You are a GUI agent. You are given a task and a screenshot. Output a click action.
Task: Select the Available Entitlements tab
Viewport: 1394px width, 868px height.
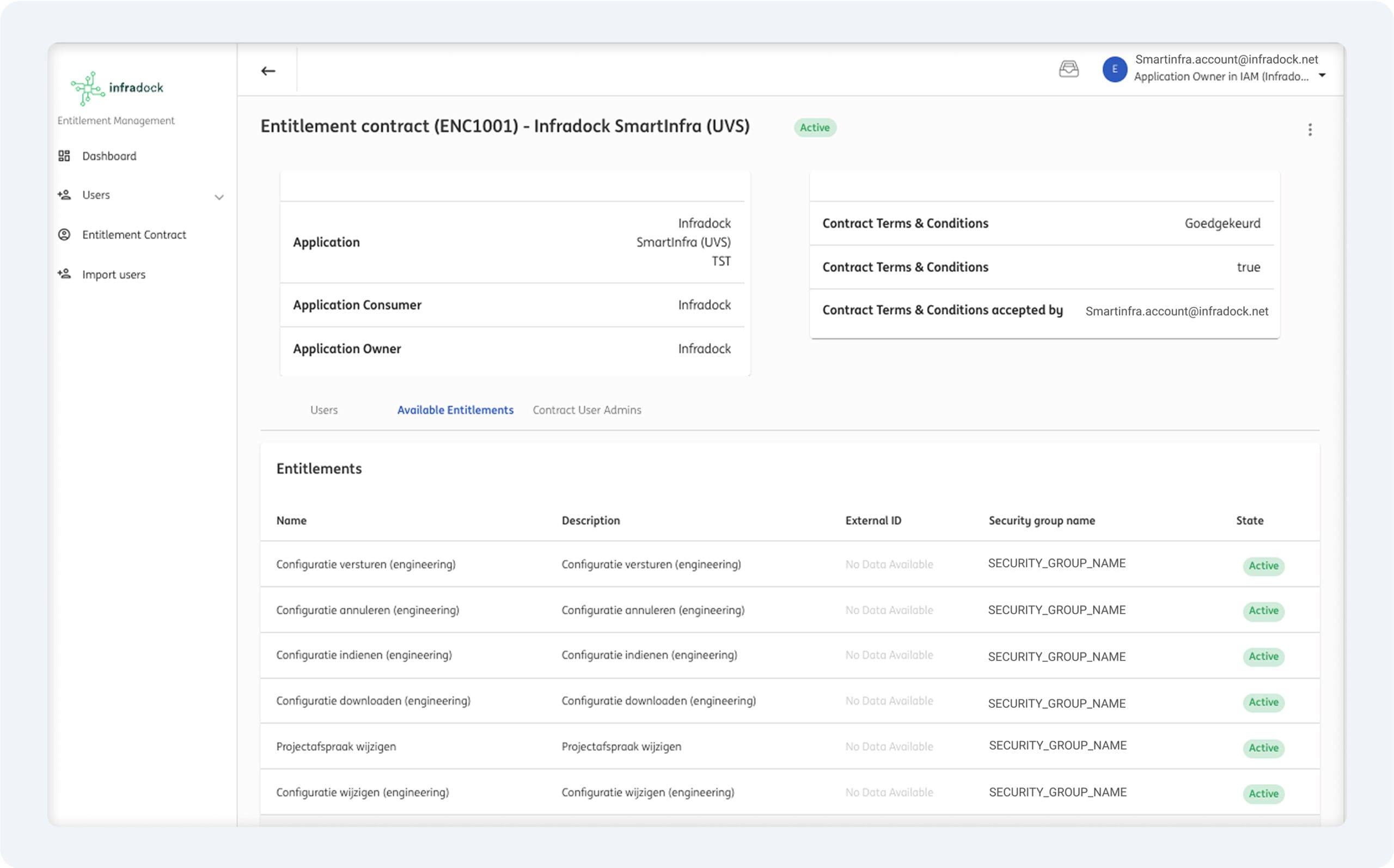(x=455, y=410)
